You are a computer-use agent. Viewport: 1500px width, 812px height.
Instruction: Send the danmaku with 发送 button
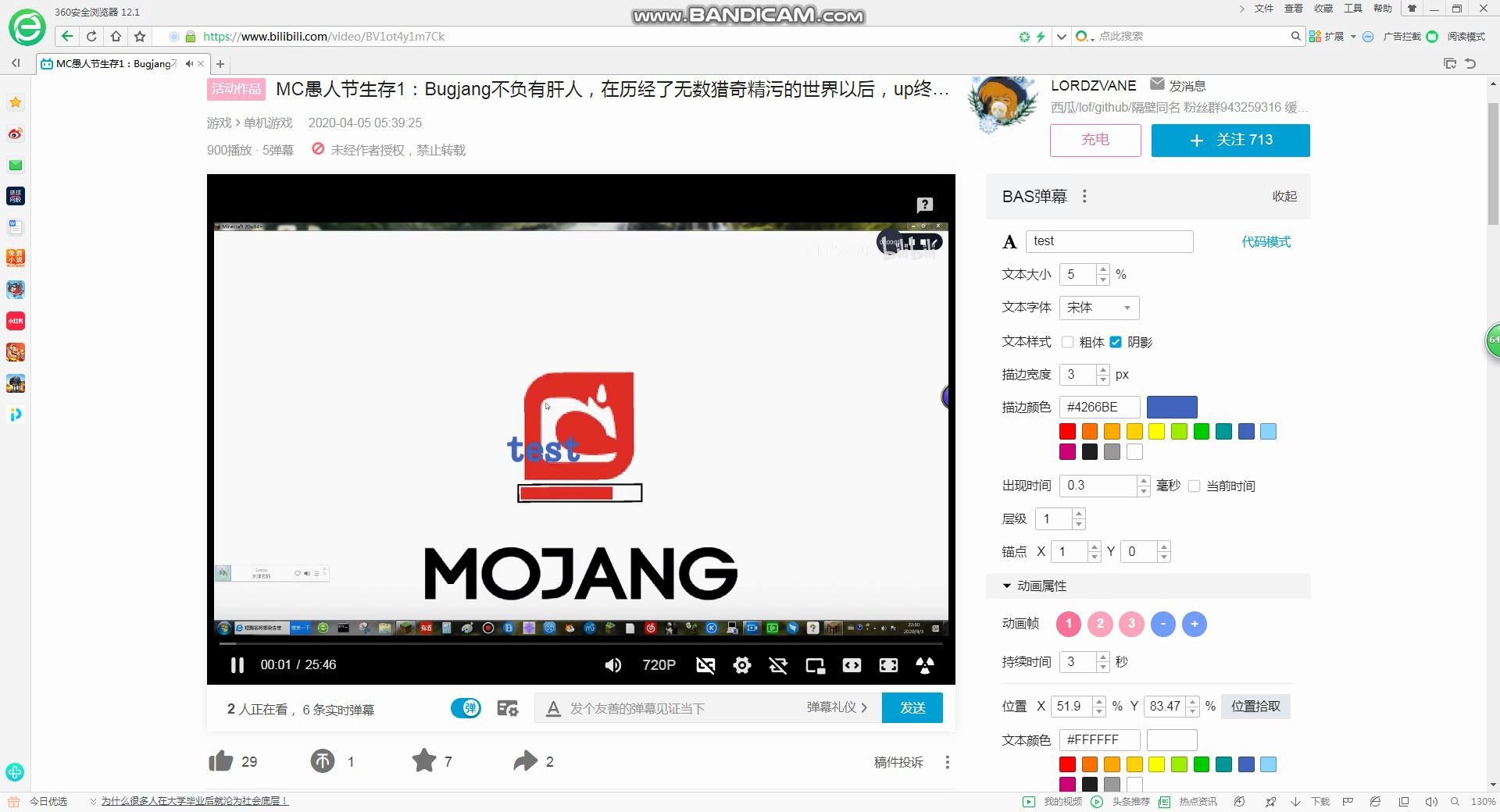(912, 707)
